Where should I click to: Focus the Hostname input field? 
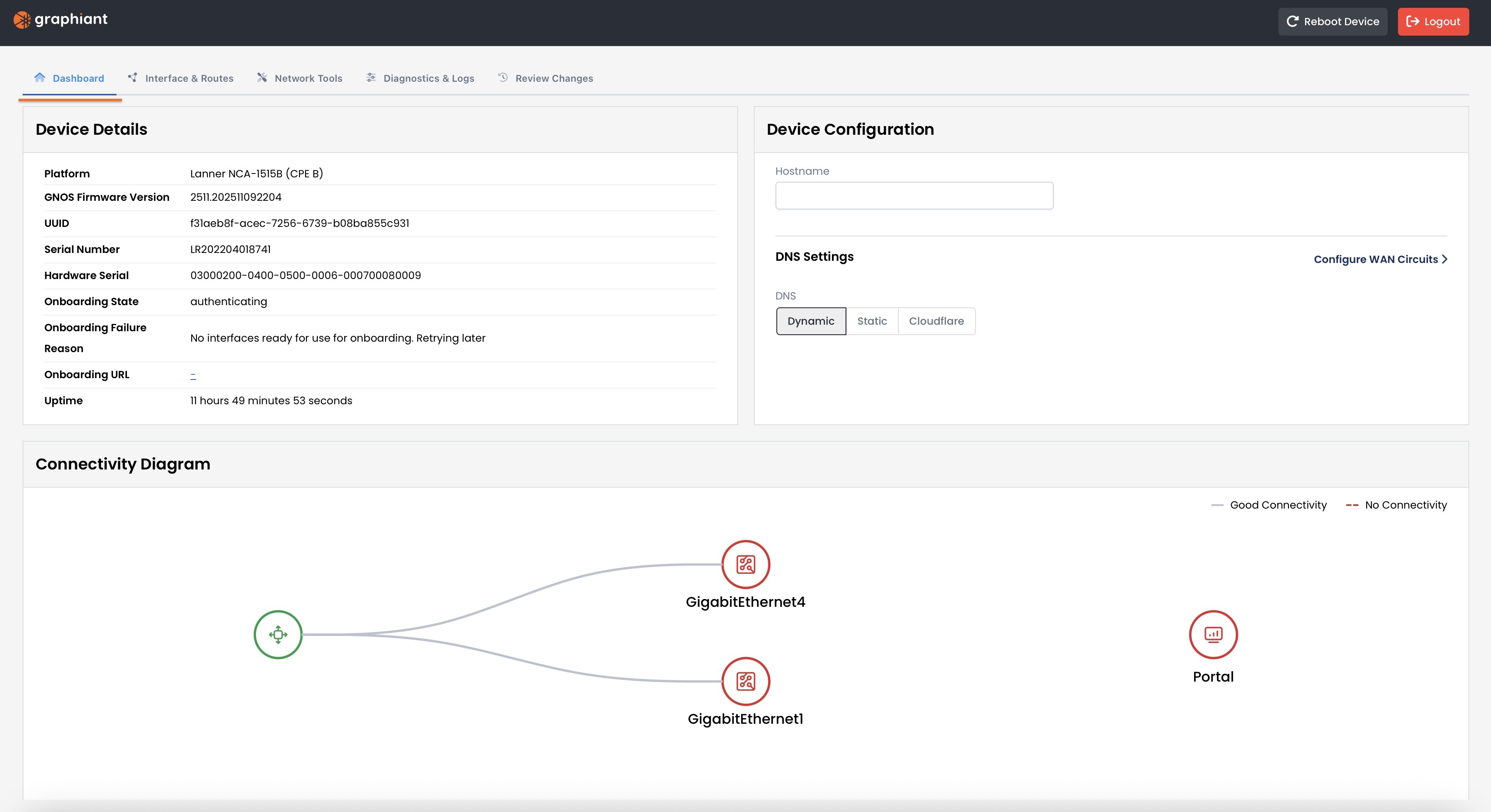point(914,196)
